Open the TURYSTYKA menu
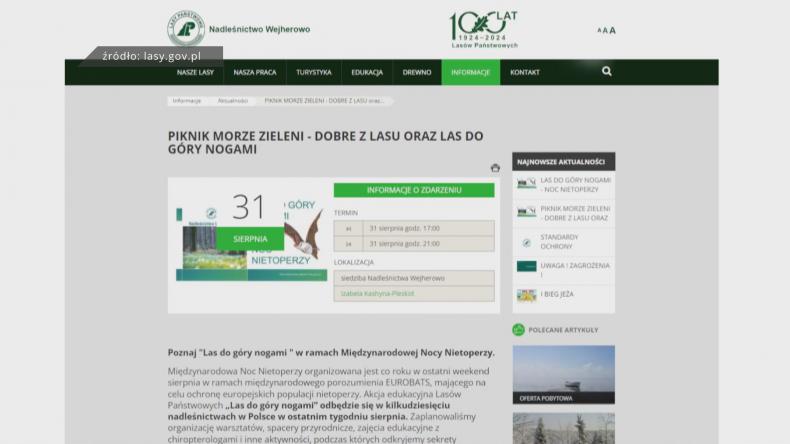This screenshot has width=790, height=444. pos(314,72)
